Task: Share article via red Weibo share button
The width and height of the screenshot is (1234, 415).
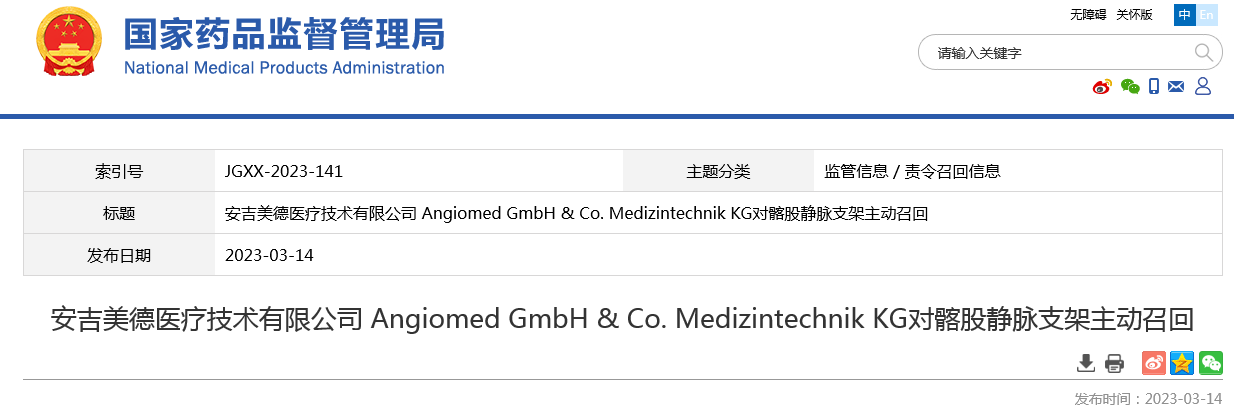Action: click(1154, 363)
